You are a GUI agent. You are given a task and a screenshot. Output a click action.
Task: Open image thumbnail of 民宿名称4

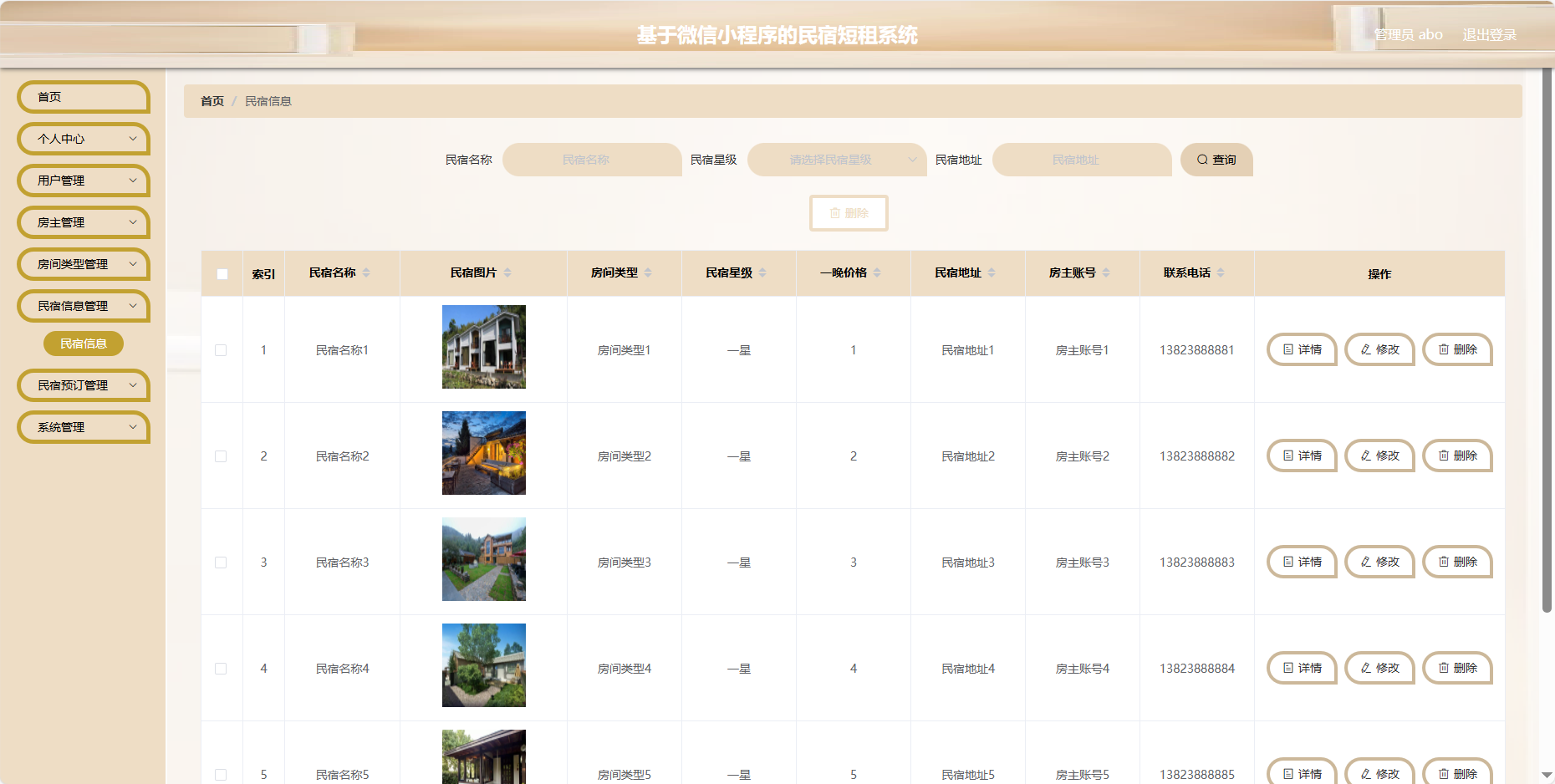point(484,665)
